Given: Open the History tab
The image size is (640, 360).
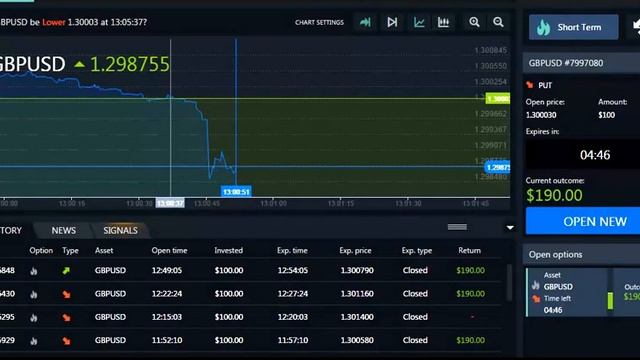Looking at the screenshot, I should [11, 231].
